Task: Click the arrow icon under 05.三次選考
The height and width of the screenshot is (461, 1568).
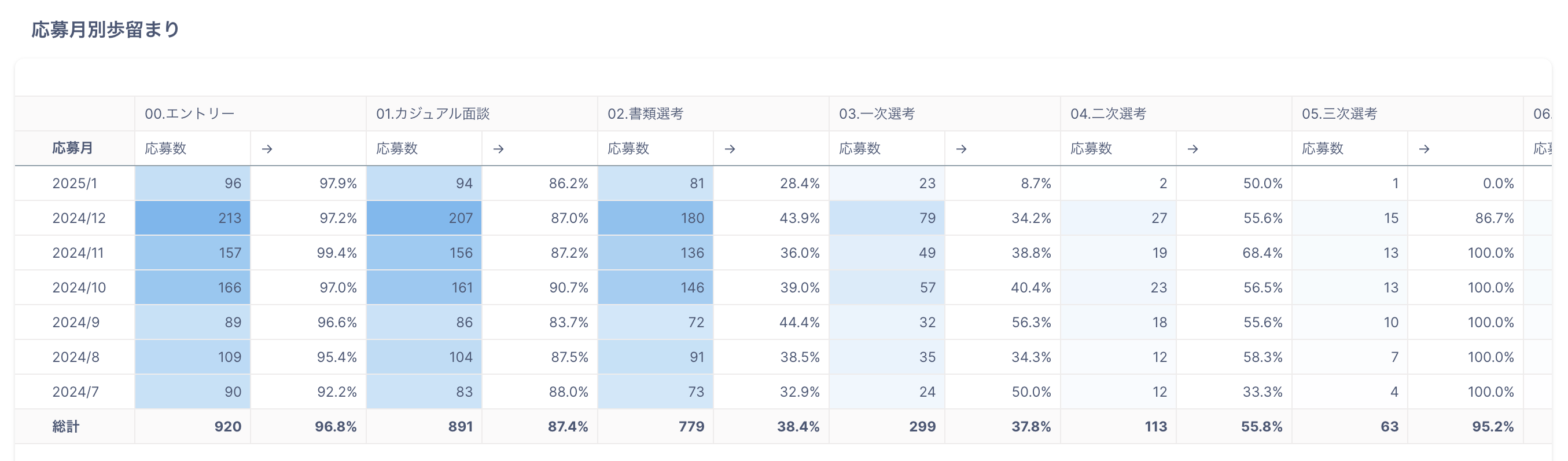Action: tap(1424, 149)
